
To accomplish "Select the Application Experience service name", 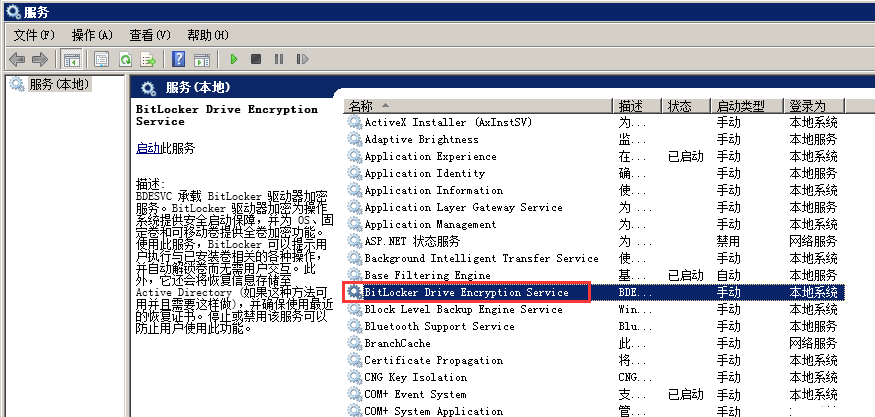I will tap(430, 156).
